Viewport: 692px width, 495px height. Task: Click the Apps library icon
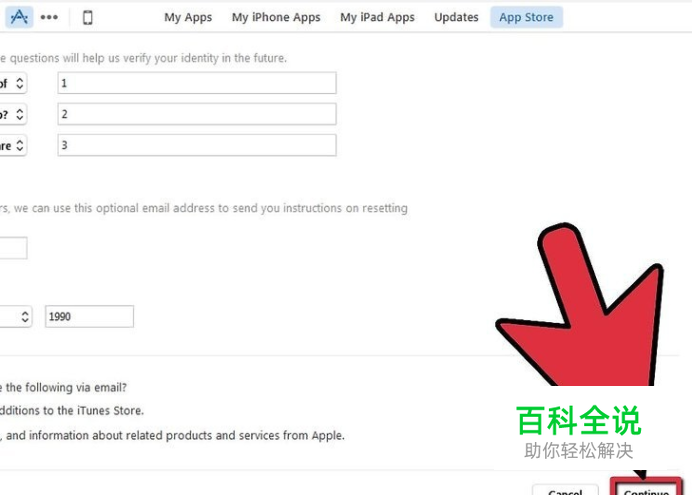(x=19, y=17)
